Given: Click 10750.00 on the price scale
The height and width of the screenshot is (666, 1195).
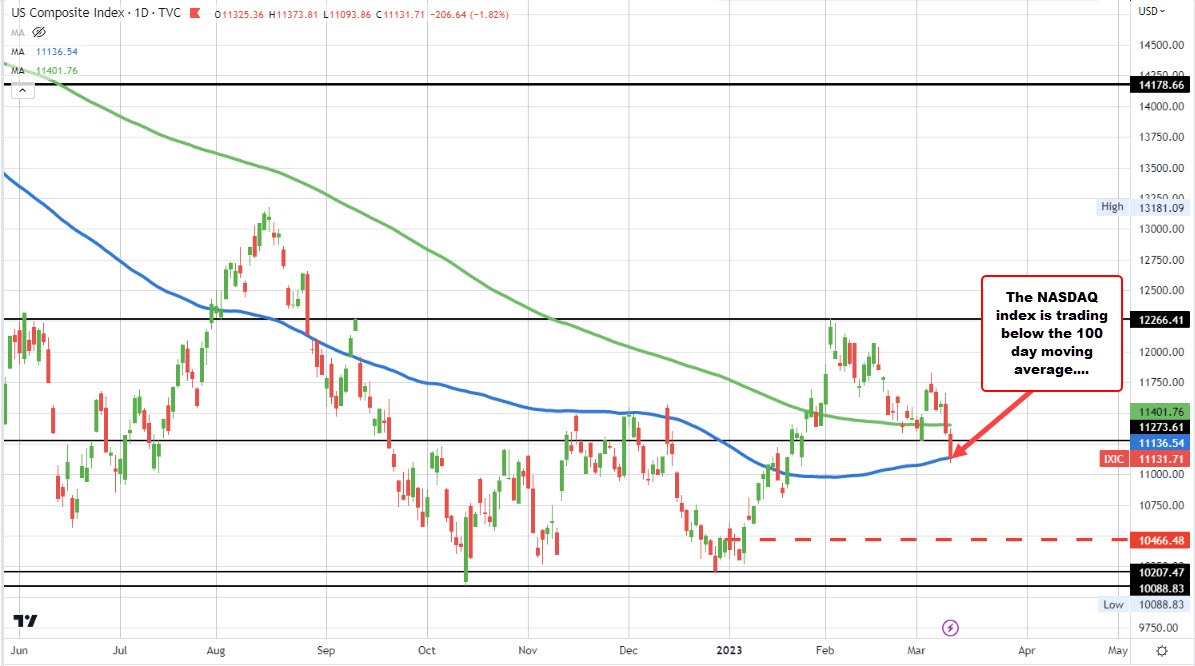Looking at the screenshot, I should coord(1161,505).
